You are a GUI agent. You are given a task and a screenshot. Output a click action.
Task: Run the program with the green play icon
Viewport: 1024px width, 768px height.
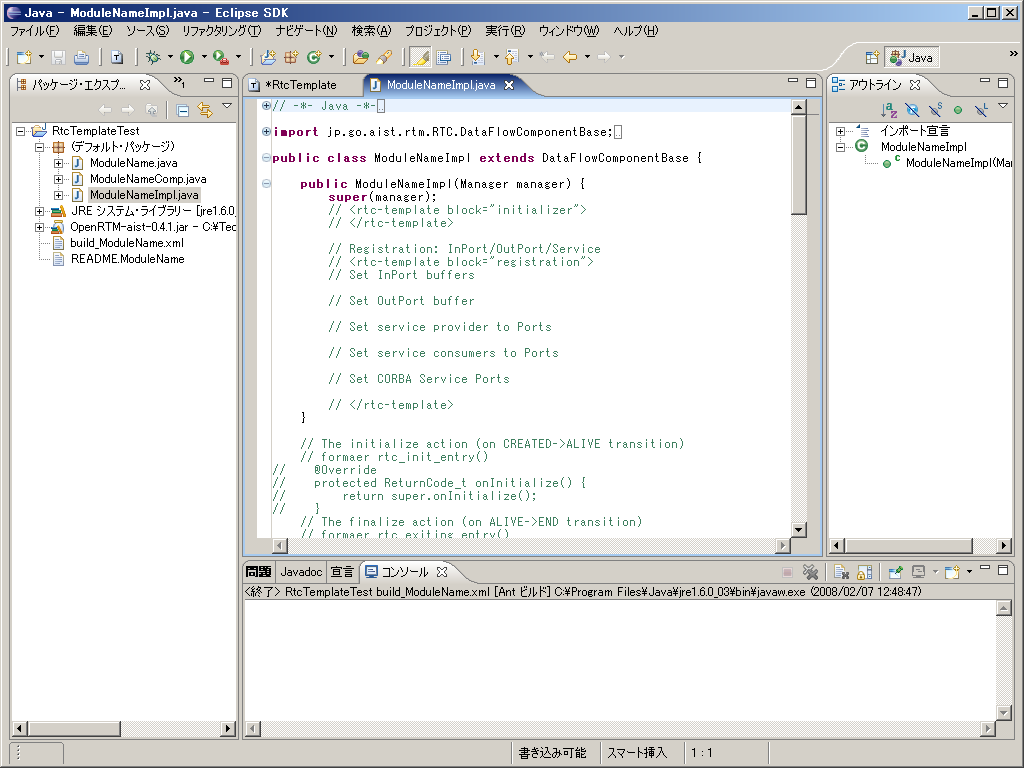pos(187,57)
